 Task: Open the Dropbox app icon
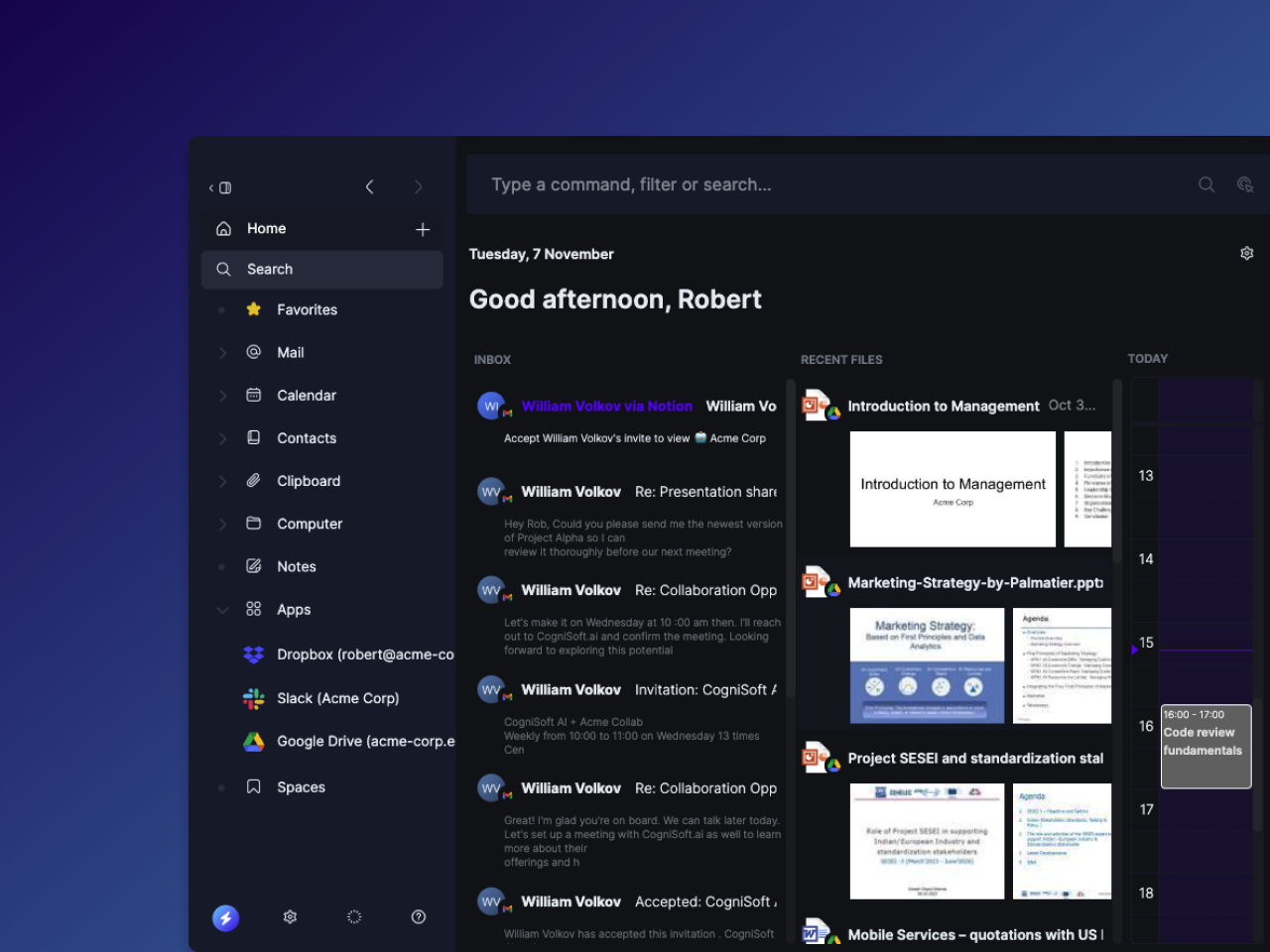point(254,654)
